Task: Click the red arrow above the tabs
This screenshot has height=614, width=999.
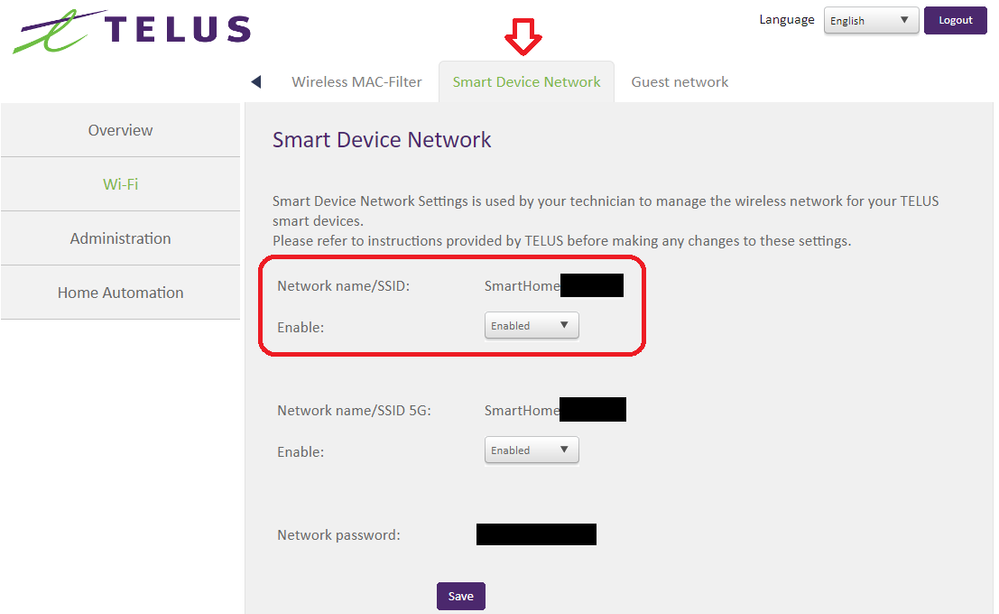Action: pos(523,38)
